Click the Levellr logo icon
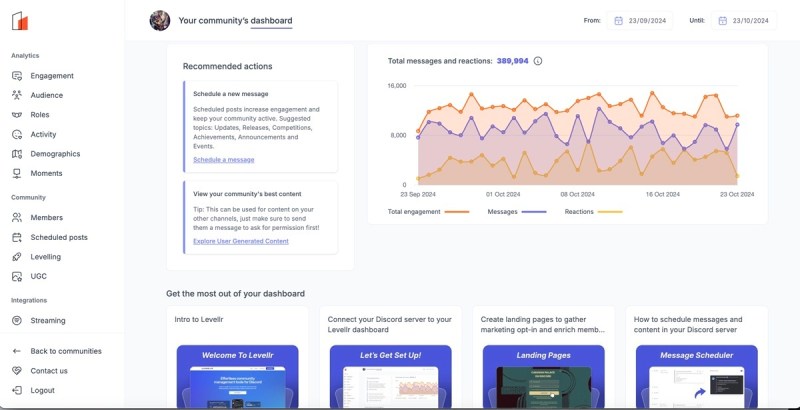This screenshot has height=410, width=800. pos(20,21)
